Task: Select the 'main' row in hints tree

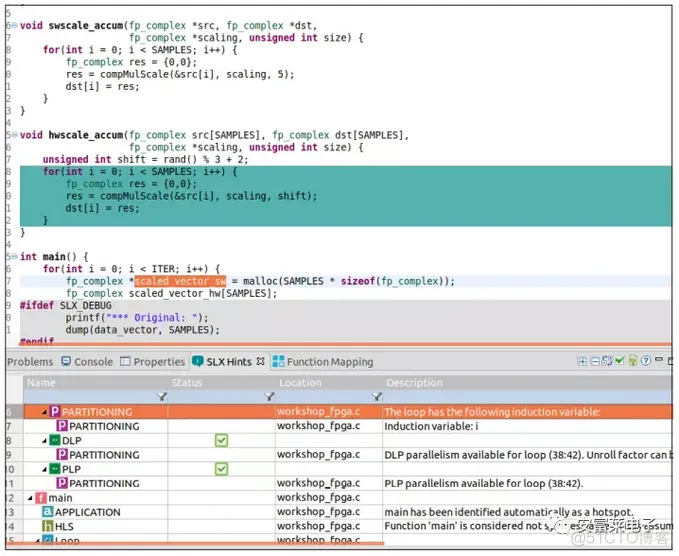Action: [x=347, y=498]
